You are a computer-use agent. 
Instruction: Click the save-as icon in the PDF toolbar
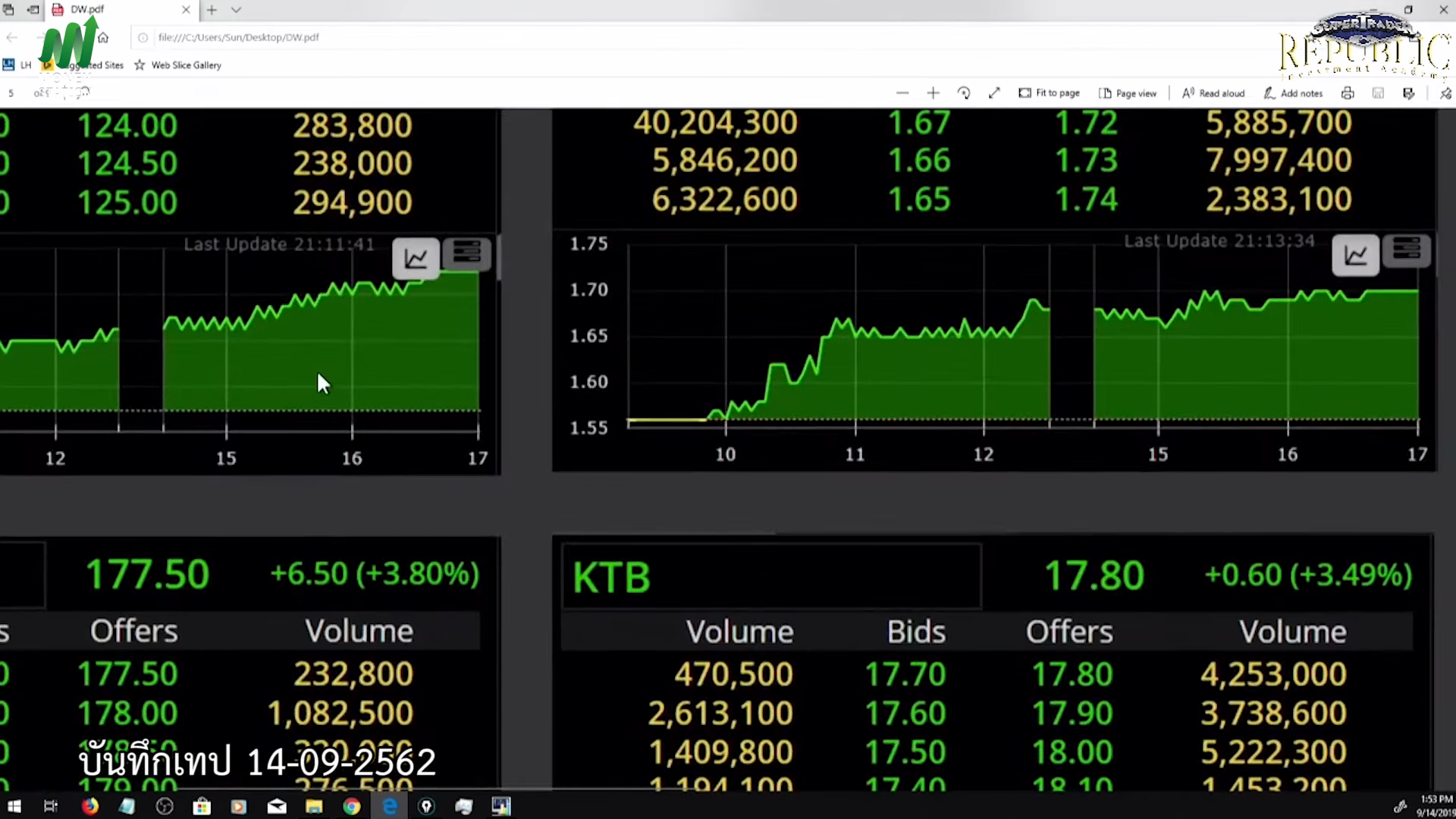[x=1408, y=93]
